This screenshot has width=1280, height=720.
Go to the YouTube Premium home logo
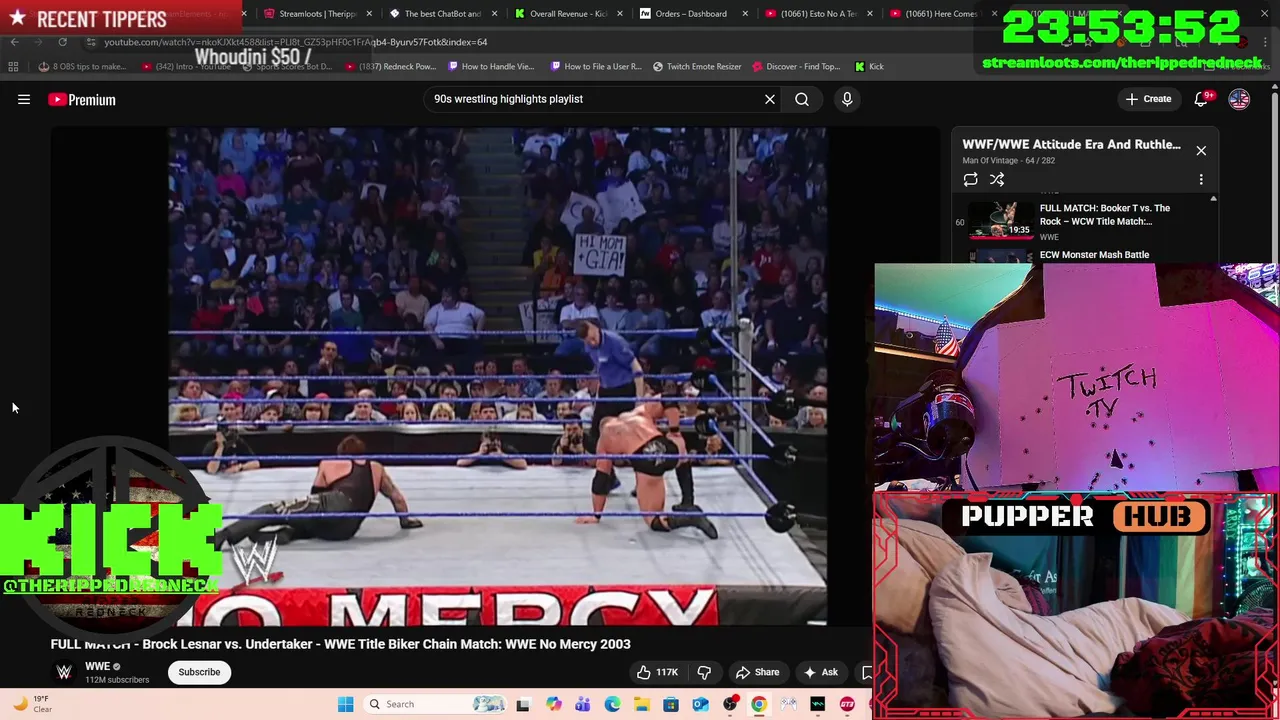(x=82, y=99)
